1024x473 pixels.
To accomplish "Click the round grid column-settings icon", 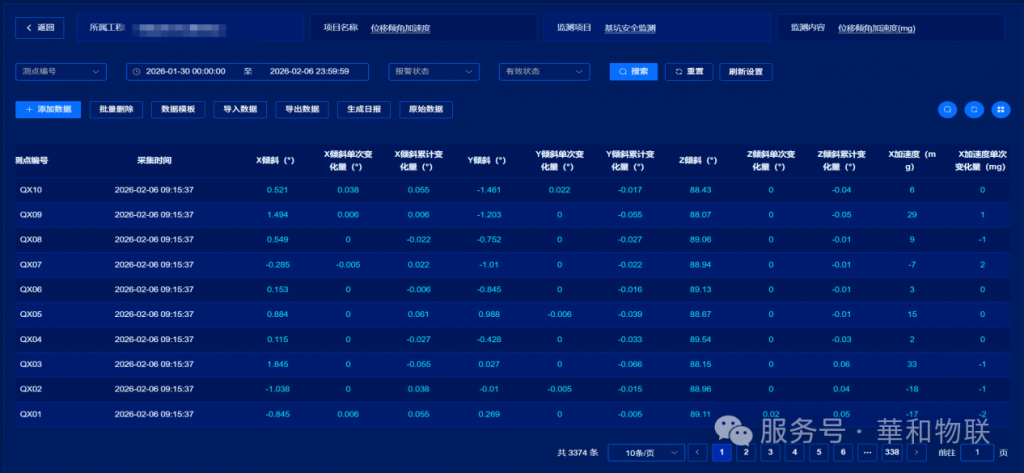I will 1001,110.
